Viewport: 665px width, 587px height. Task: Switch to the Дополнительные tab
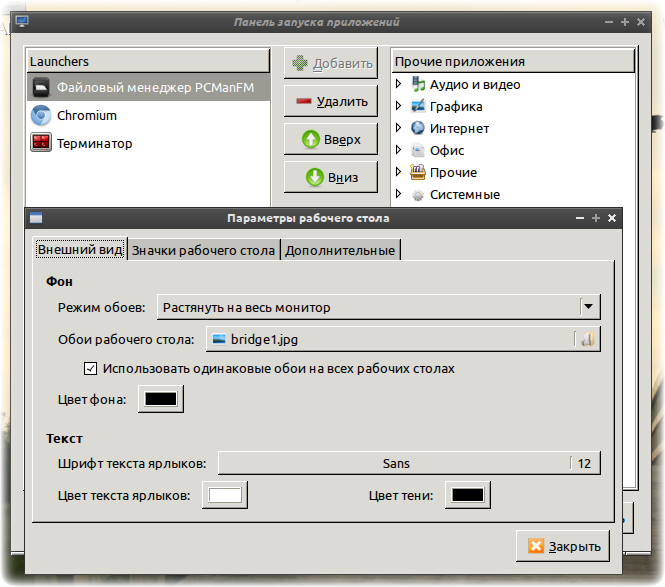pos(340,250)
